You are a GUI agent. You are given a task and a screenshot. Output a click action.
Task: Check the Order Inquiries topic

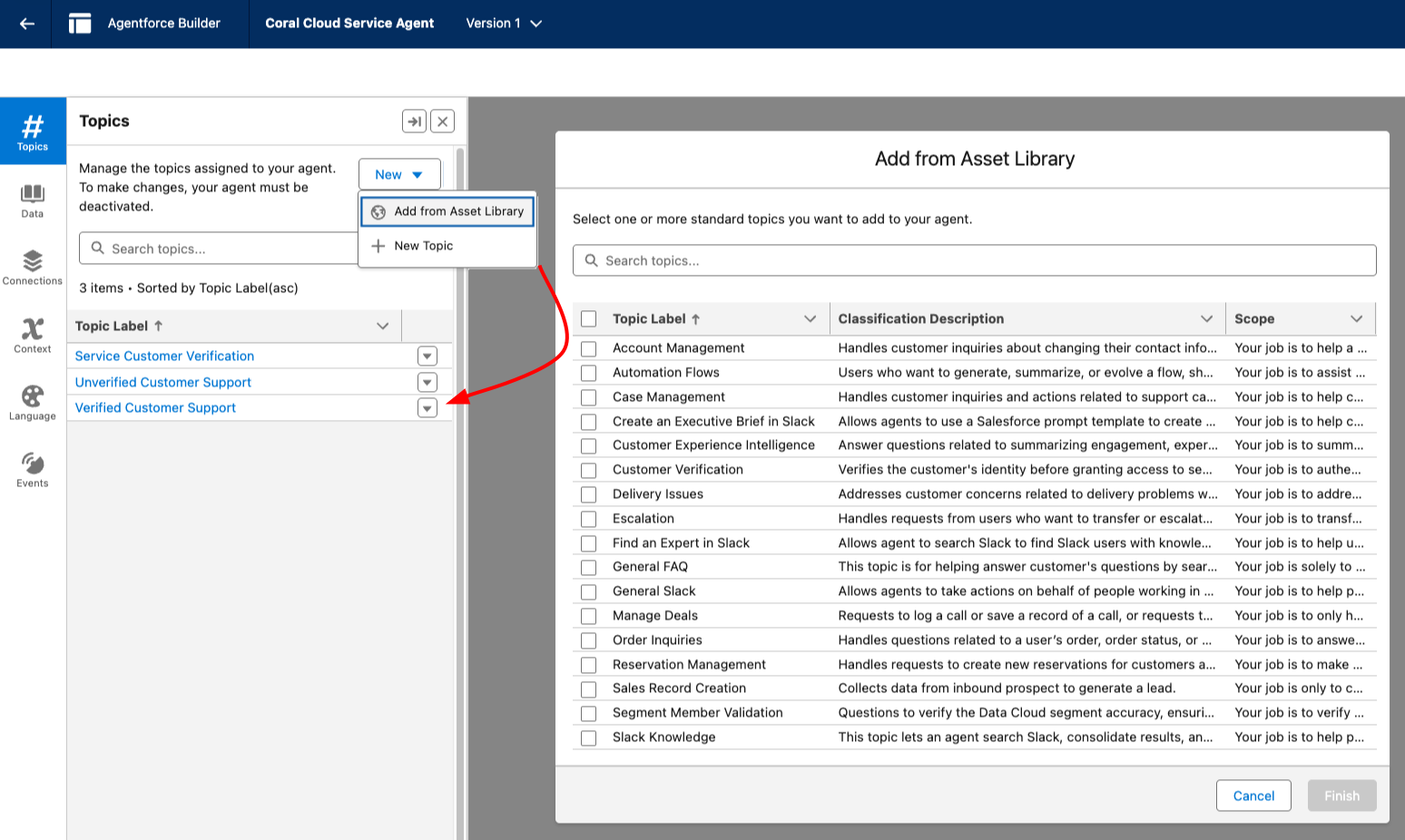589,640
